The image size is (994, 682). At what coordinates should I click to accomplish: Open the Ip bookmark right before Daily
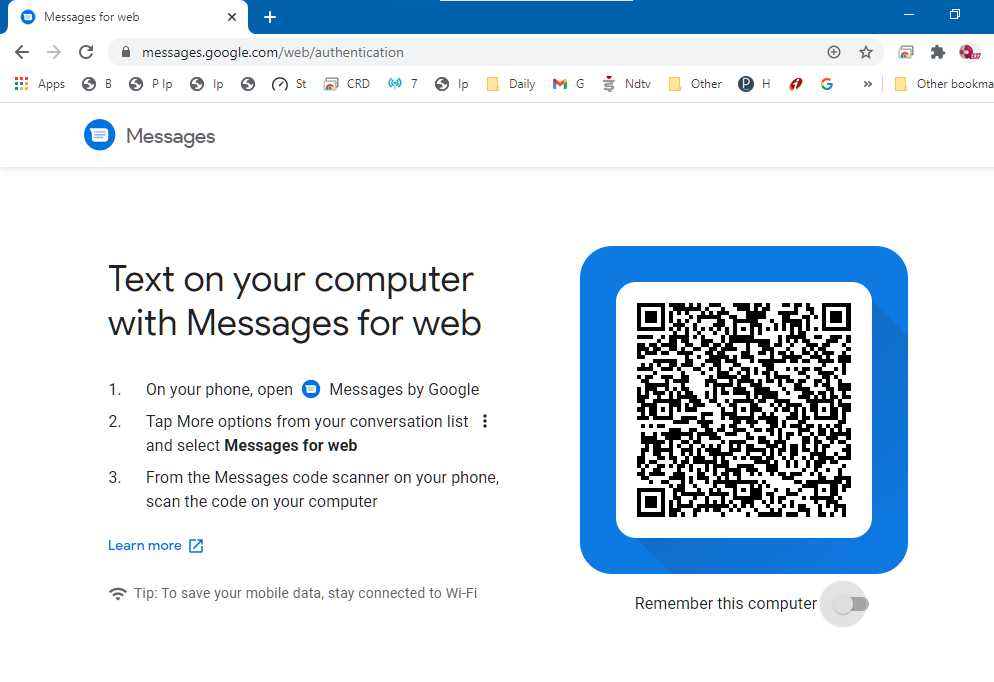coord(451,84)
